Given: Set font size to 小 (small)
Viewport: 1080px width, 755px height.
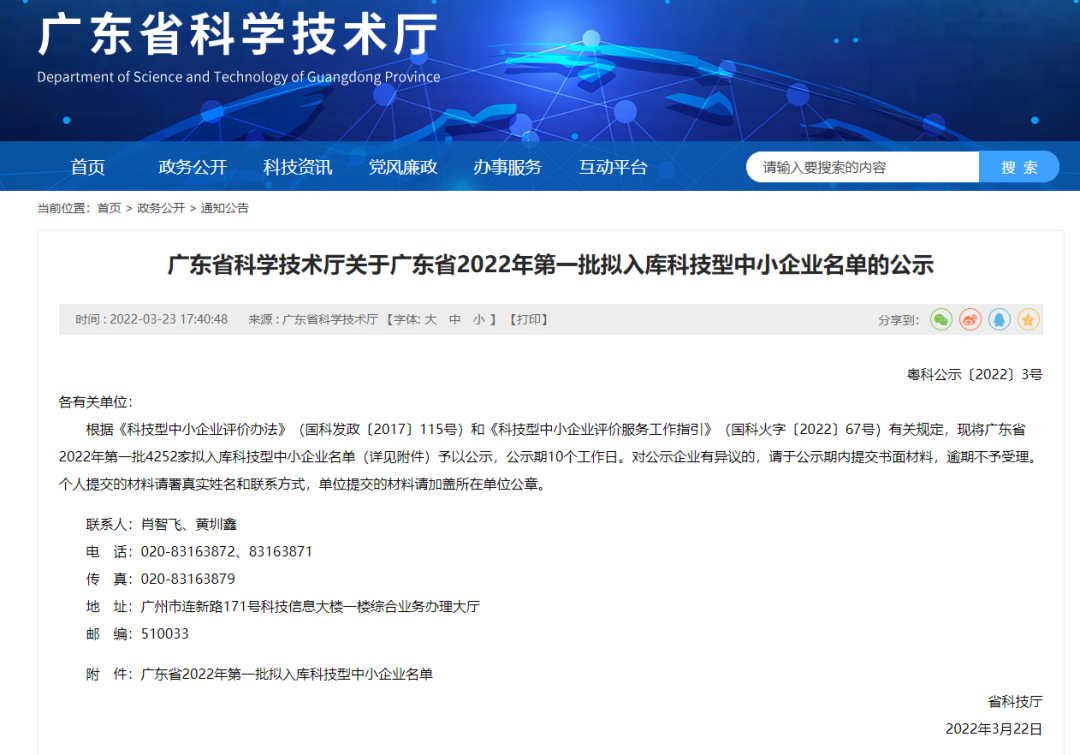Looking at the screenshot, I should coord(481,319).
